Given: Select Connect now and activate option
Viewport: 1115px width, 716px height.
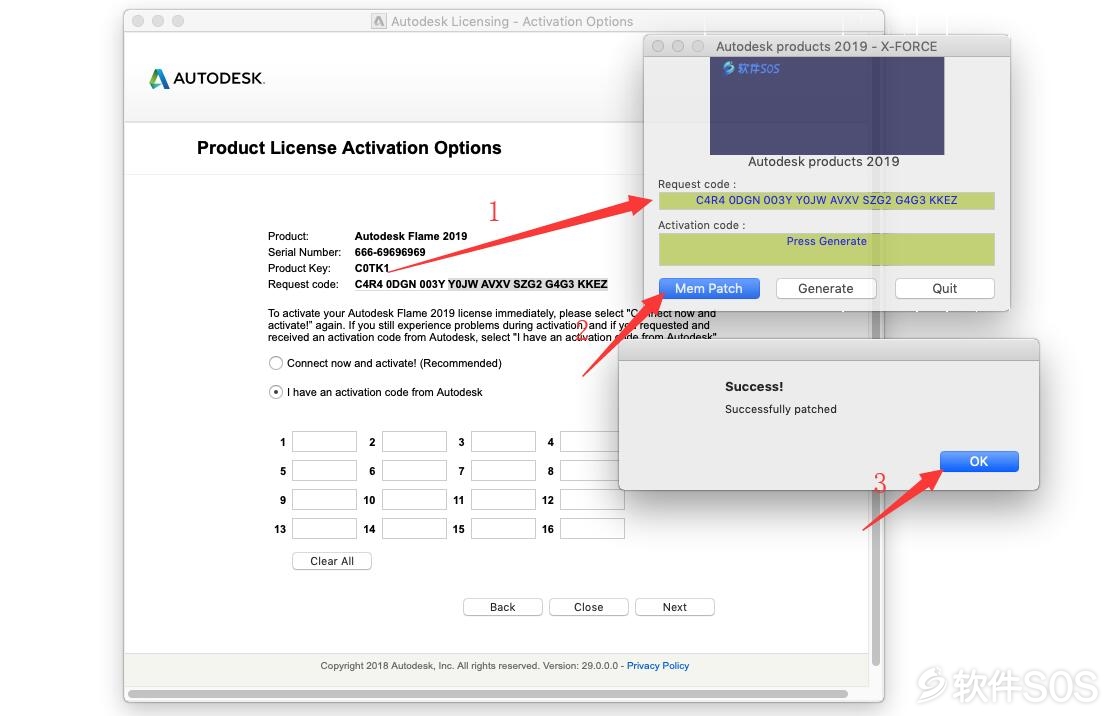Looking at the screenshot, I should 276,363.
